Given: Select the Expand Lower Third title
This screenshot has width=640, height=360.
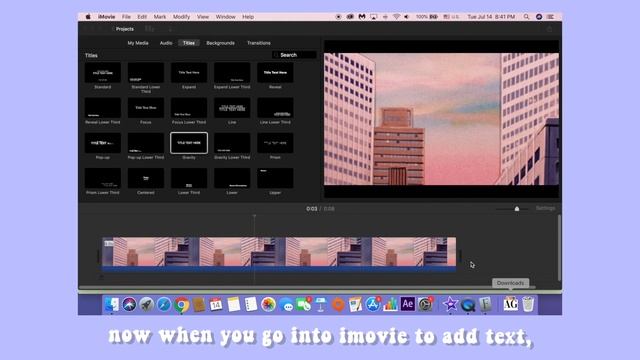Looking at the screenshot, I should tap(232, 73).
